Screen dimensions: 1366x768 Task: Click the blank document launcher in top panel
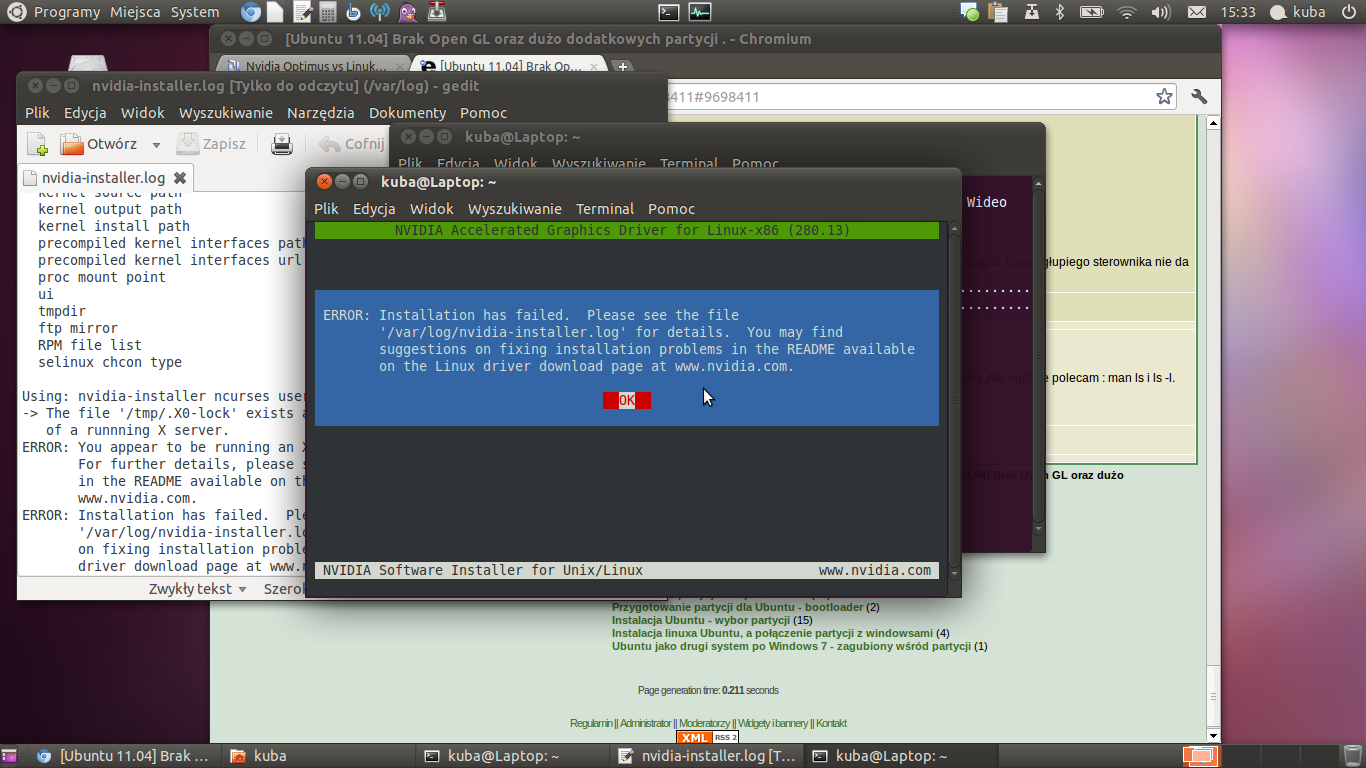[x=276, y=12]
